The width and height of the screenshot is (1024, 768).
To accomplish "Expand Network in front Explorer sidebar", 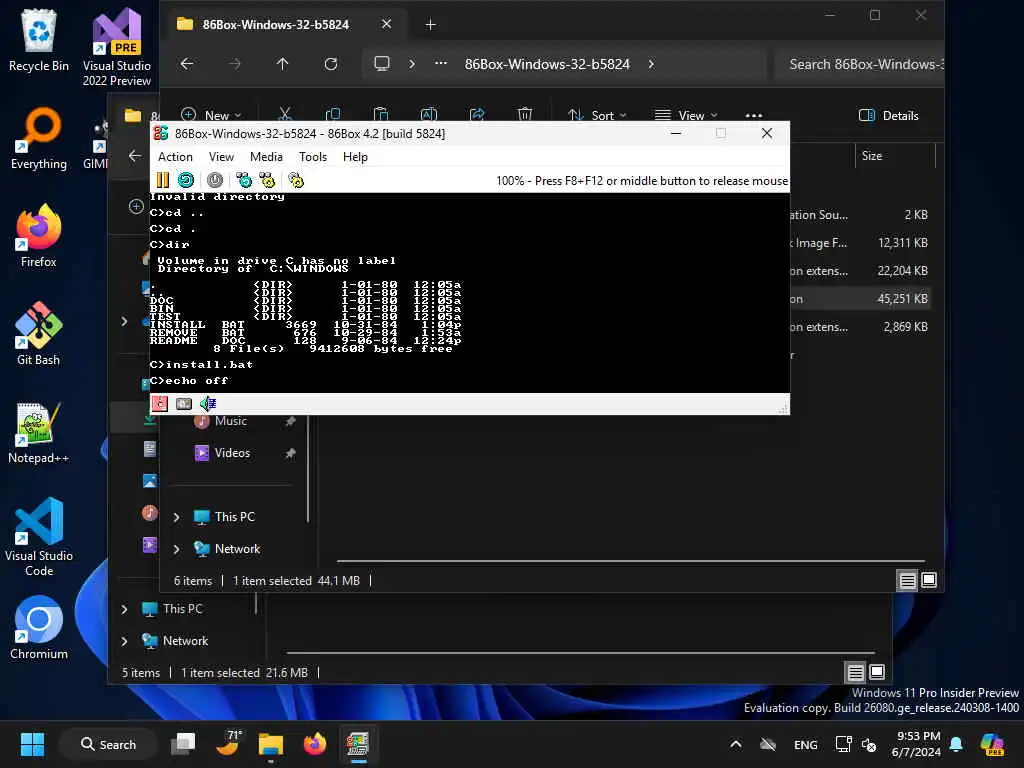I will click(x=176, y=549).
